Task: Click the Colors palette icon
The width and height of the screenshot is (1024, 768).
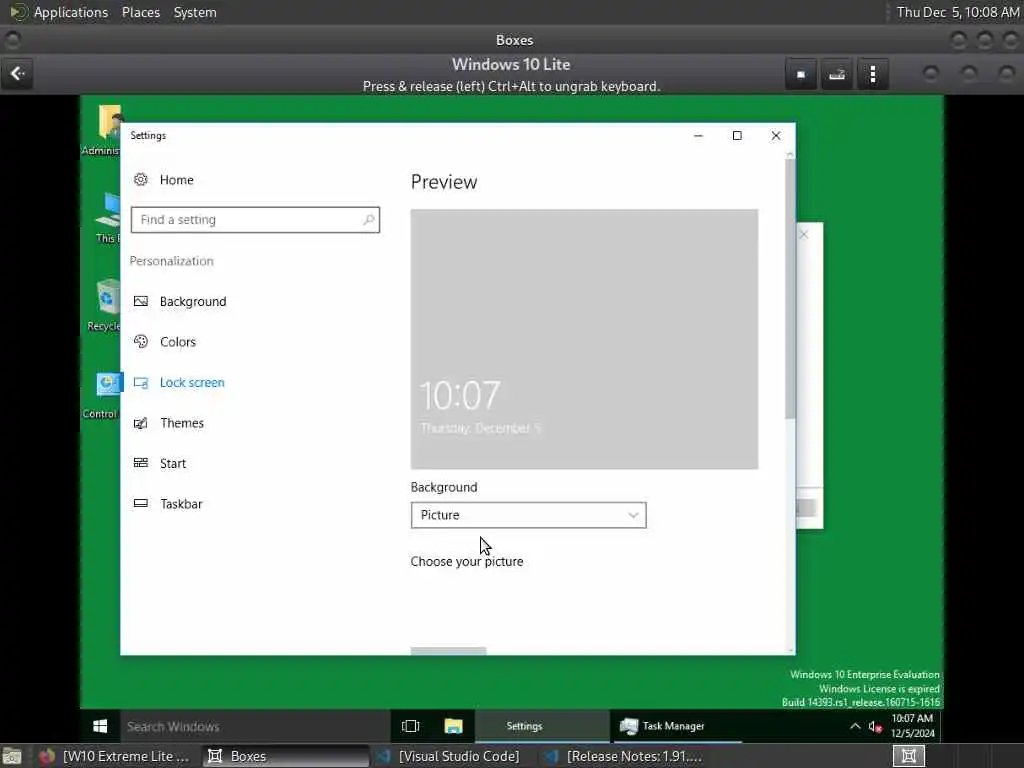Action: click(140, 342)
